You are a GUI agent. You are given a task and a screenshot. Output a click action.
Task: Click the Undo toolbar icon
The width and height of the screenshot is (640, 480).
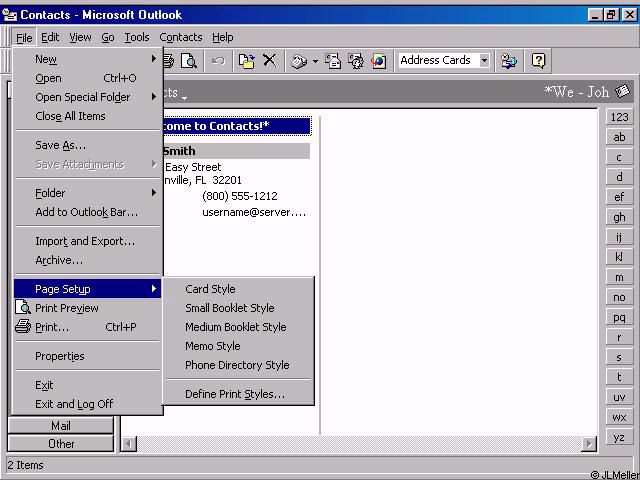[218, 61]
